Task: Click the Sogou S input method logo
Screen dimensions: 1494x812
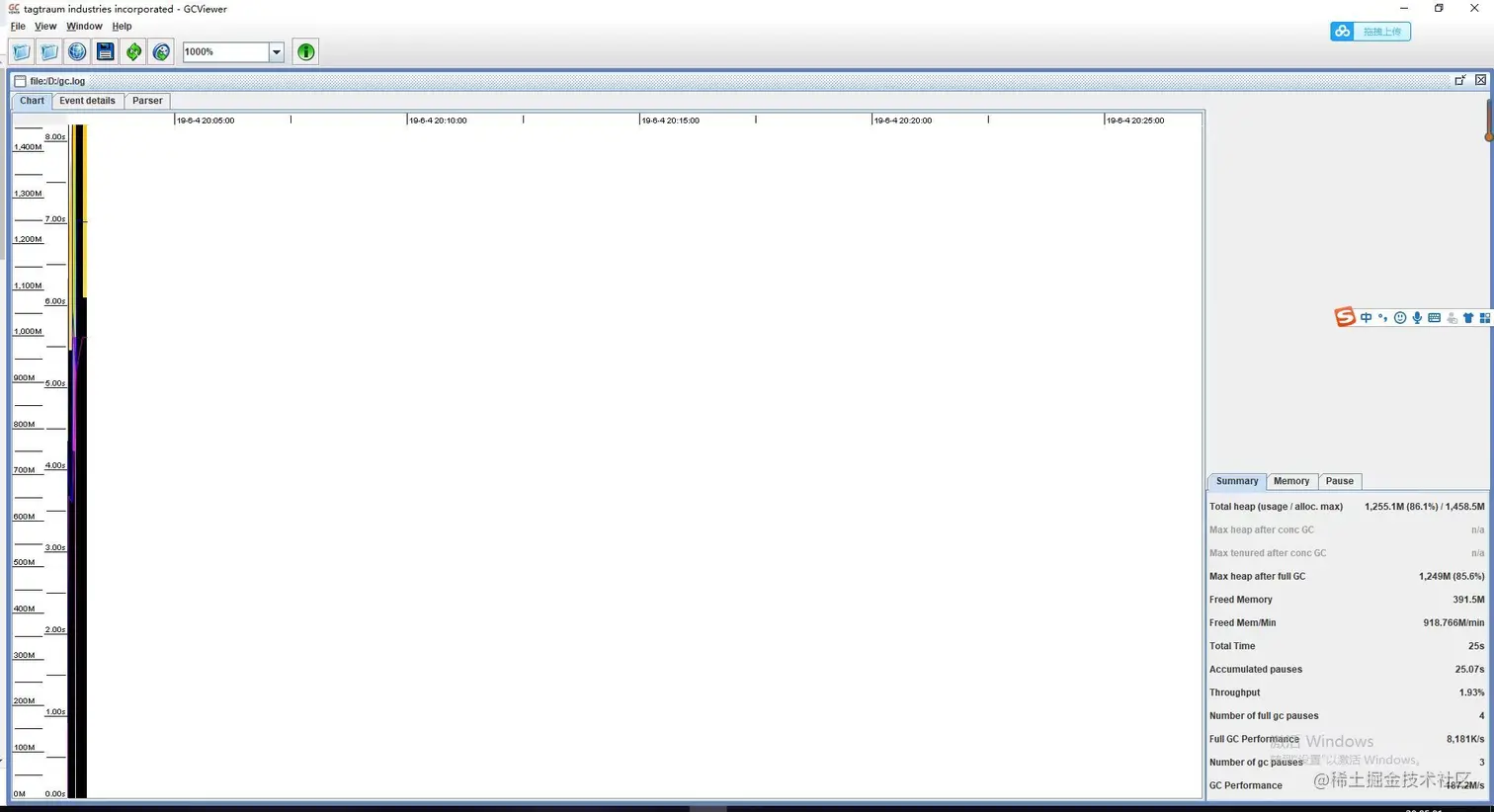Action: (x=1345, y=317)
